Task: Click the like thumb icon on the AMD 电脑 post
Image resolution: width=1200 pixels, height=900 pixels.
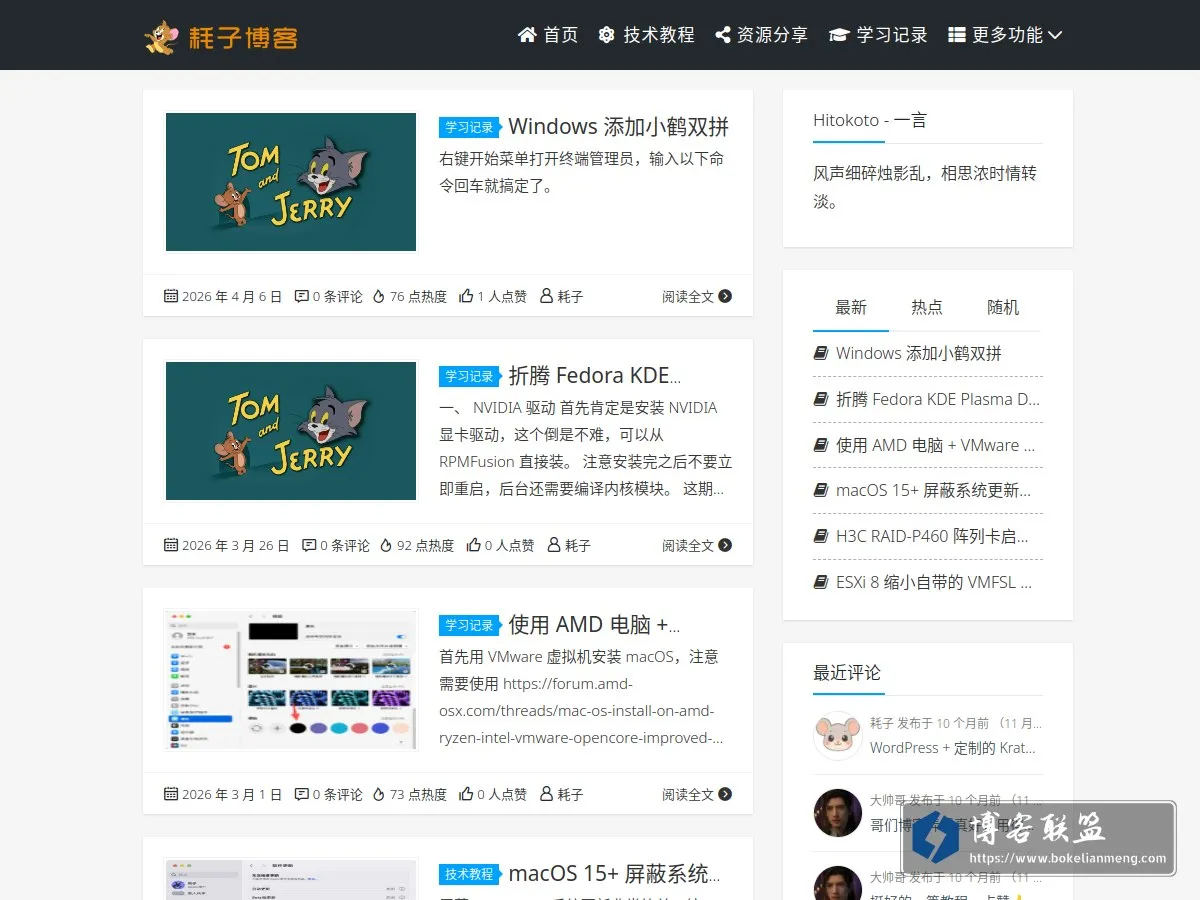Action: 466,794
